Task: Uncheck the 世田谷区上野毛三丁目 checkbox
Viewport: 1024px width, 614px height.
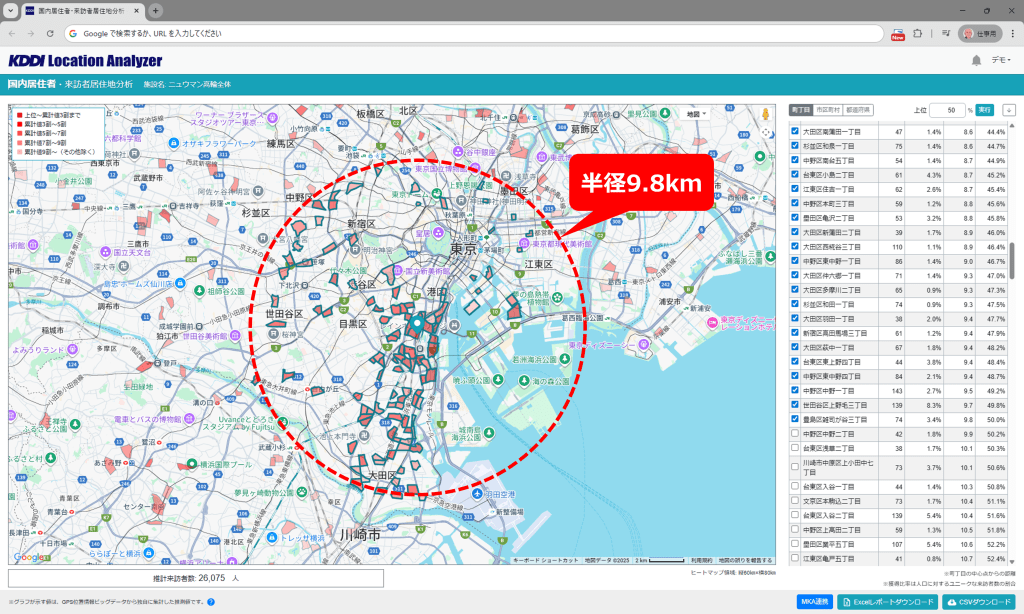Action: [x=795, y=404]
